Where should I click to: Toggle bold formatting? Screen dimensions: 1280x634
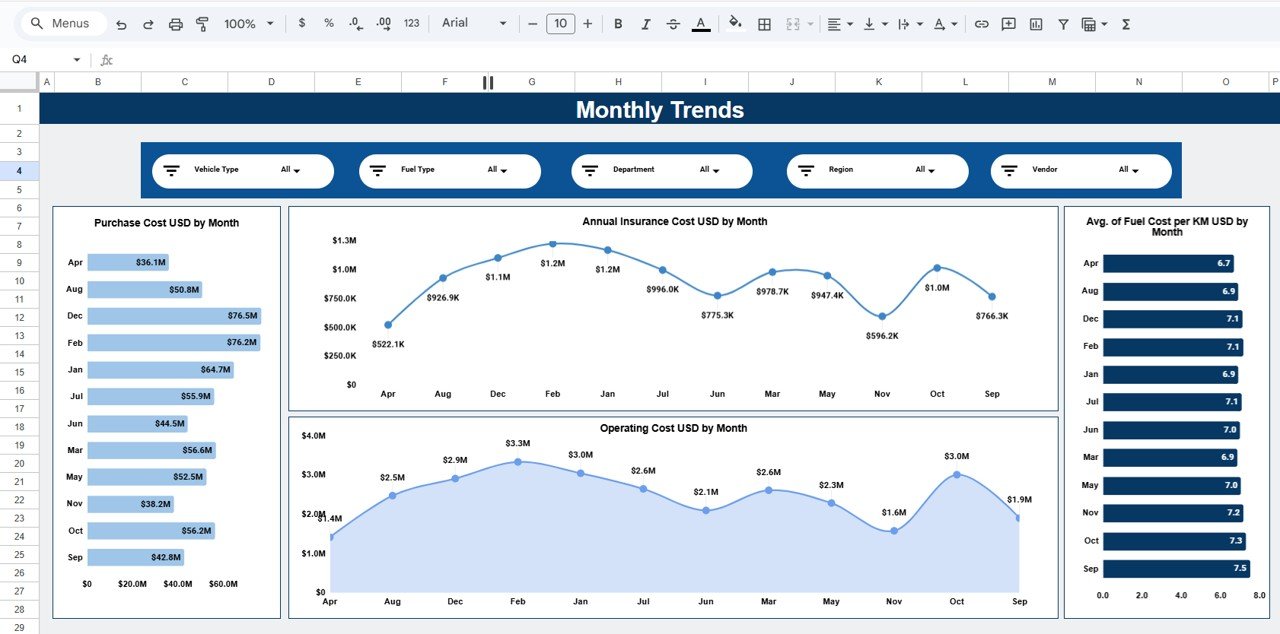[618, 23]
